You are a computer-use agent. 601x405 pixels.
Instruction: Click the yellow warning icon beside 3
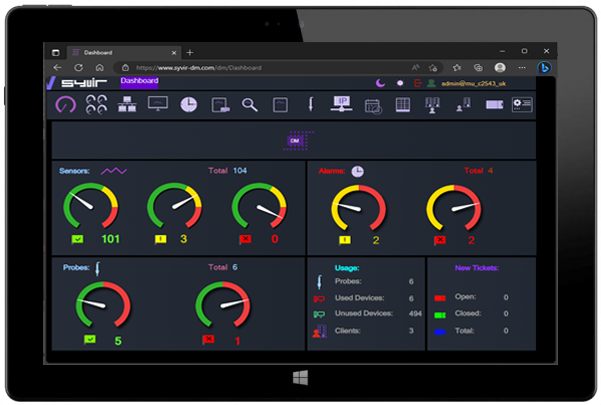[x=161, y=239]
